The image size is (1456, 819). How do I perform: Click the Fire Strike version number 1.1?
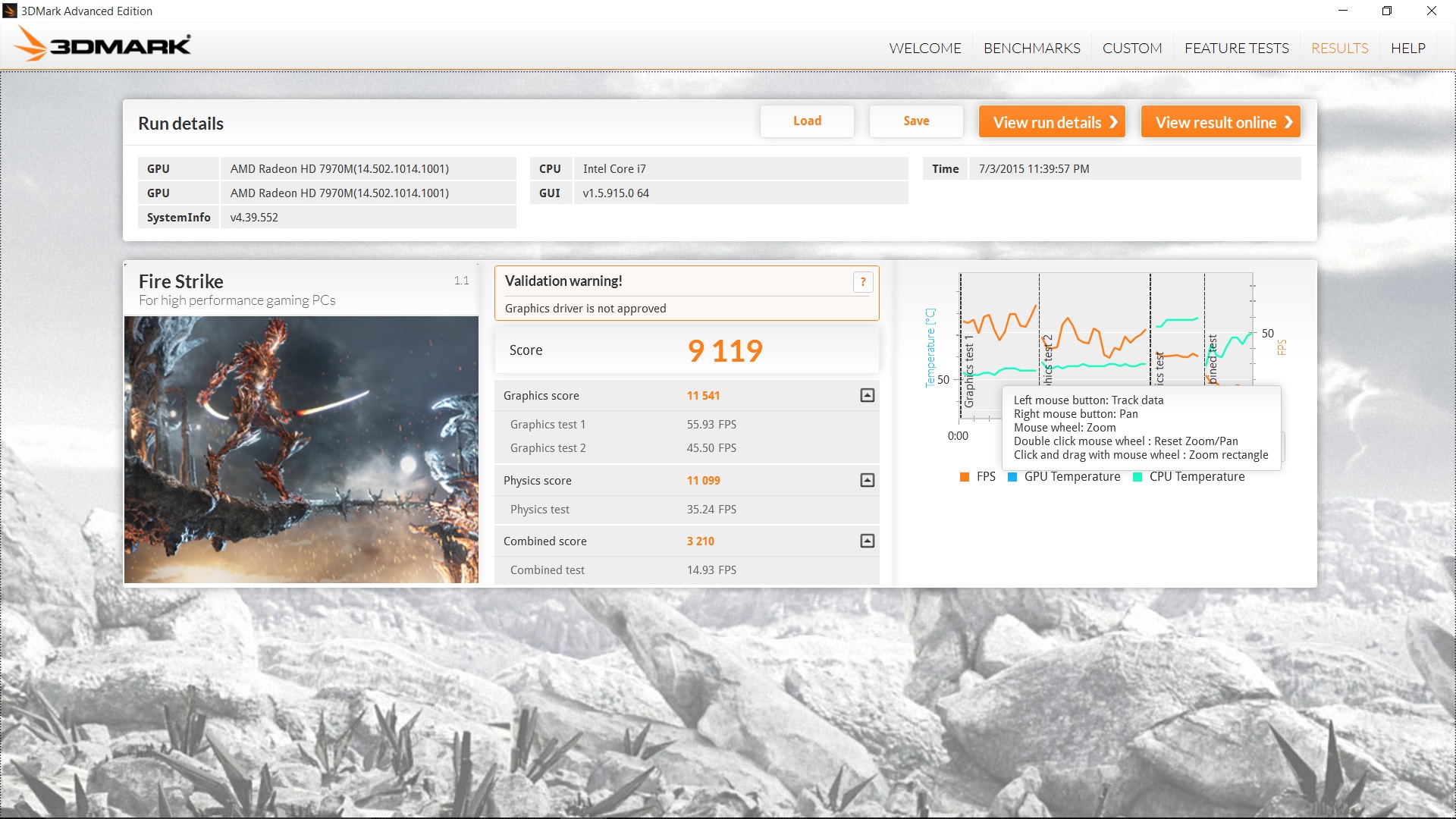461,281
